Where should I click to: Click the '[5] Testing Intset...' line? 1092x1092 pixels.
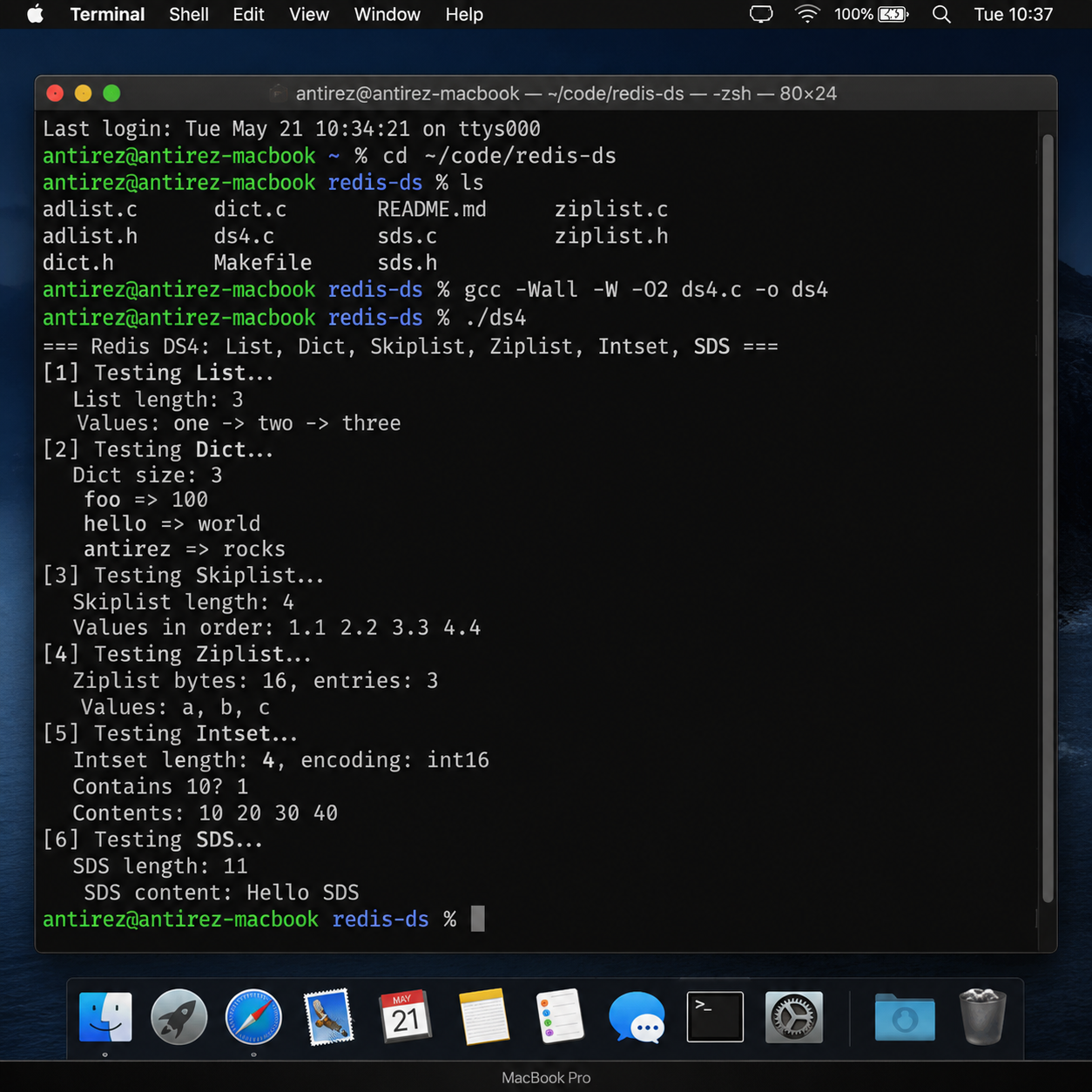(170, 733)
